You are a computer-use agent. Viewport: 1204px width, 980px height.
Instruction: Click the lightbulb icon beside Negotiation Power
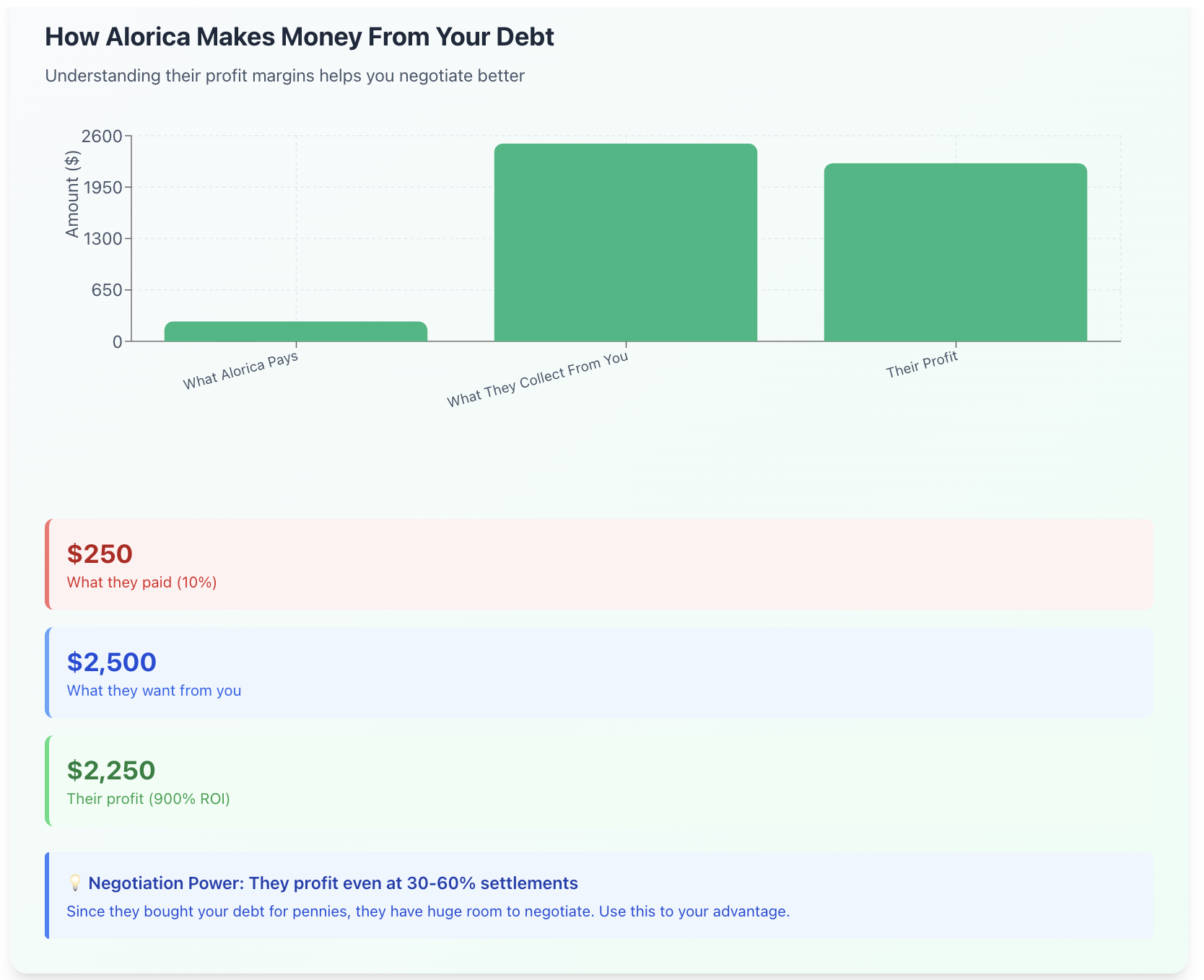[75, 883]
